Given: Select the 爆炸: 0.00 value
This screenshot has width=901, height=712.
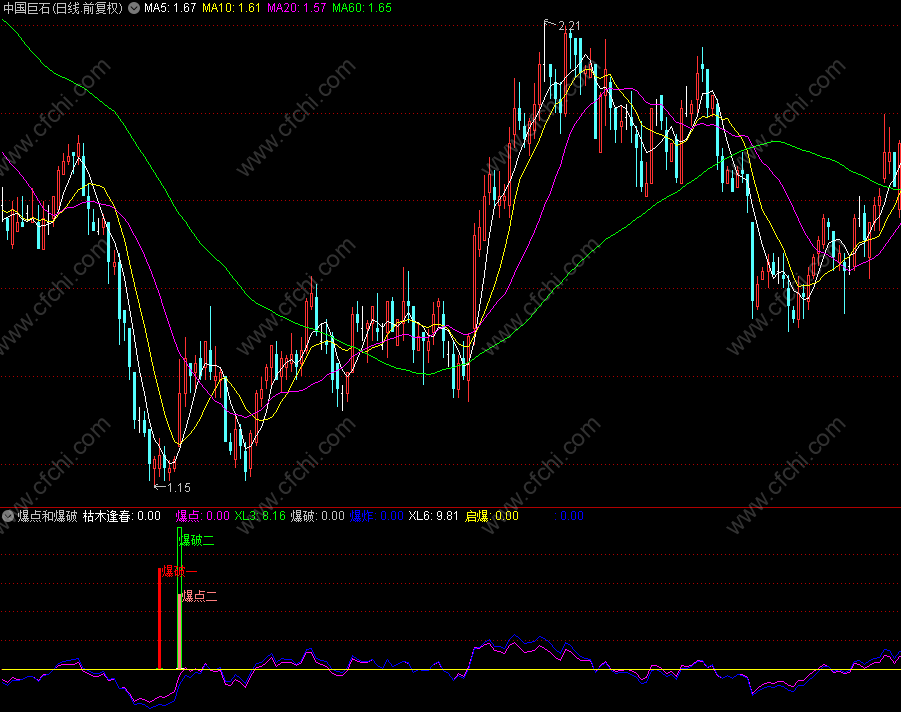Looking at the screenshot, I should tap(376, 516).
